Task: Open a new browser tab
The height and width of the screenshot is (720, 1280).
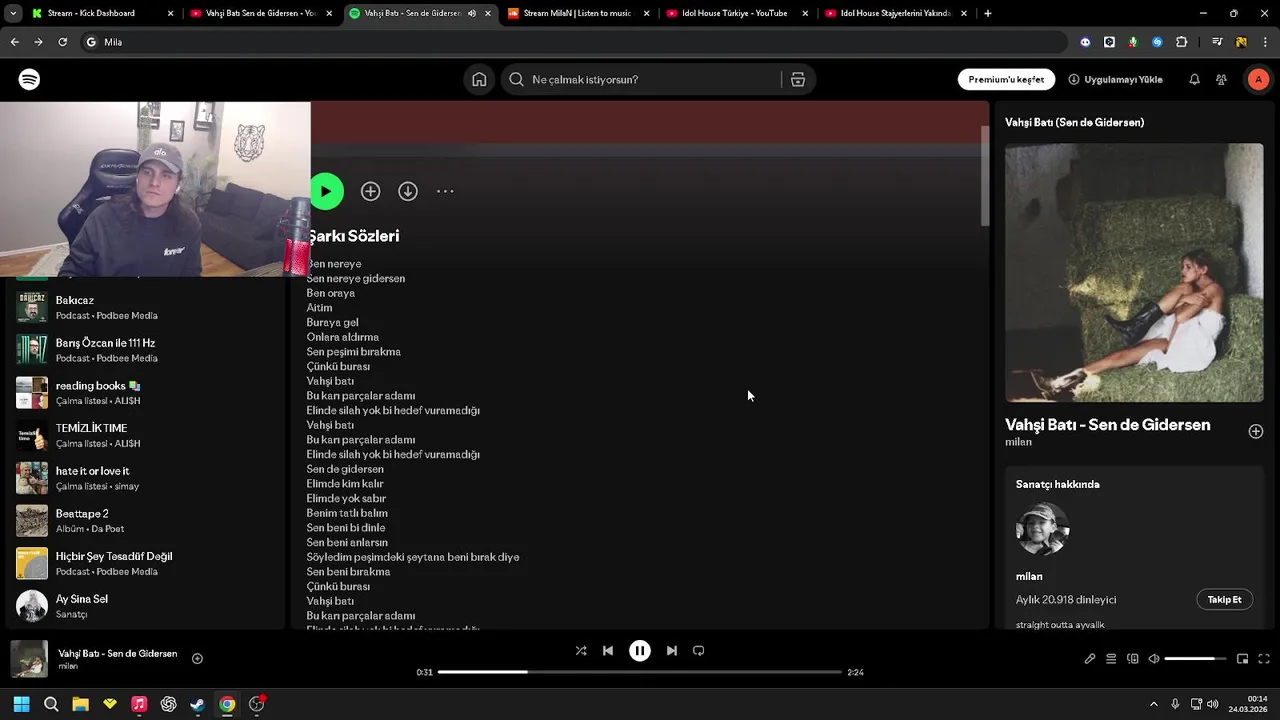Action: (x=987, y=13)
